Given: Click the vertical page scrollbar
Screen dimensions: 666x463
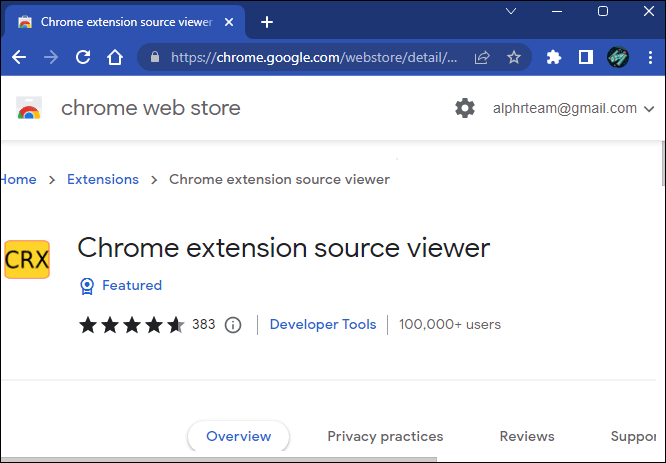Looking at the screenshot, I should pyautogui.click(x=663, y=164).
